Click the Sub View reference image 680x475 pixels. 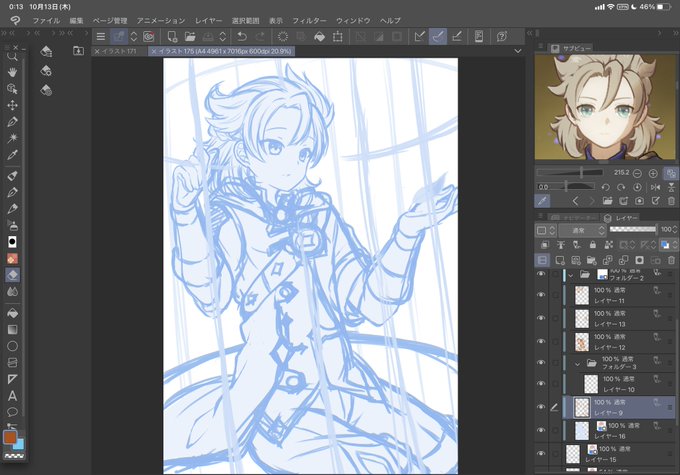(x=605, y=108)
